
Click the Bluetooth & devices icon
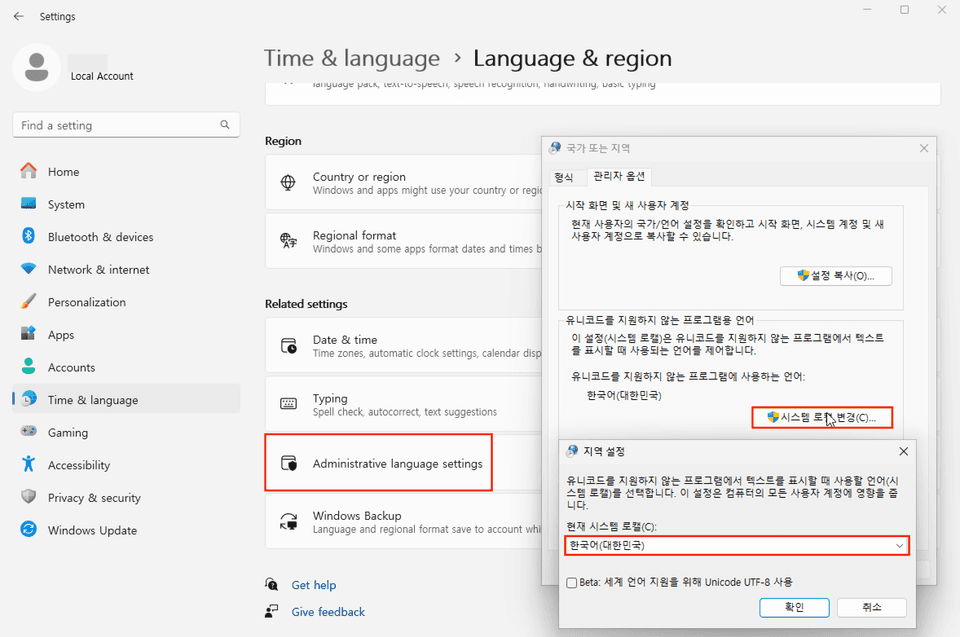tap(29, 237)
